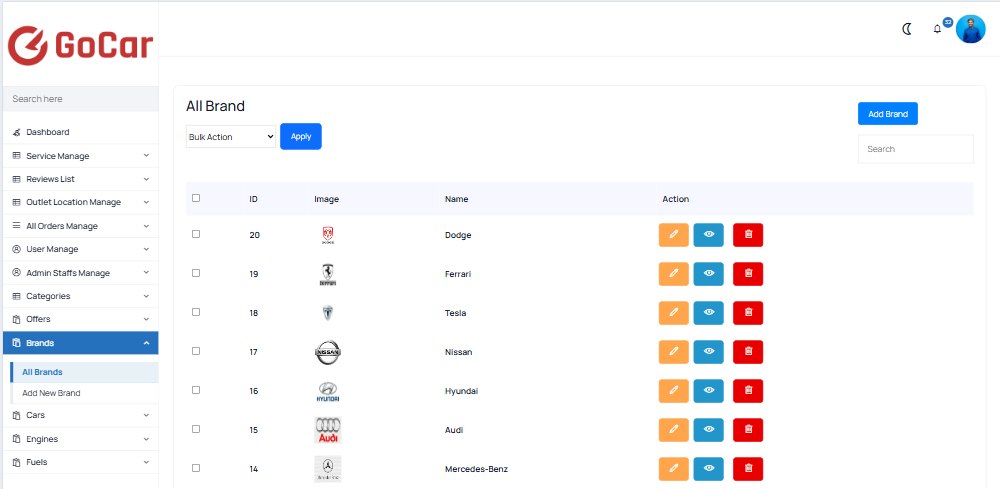Delete the Mercedes-Benz brand
The height and width of the screenshot is (489, 1000).
click(x=748, y=469)
